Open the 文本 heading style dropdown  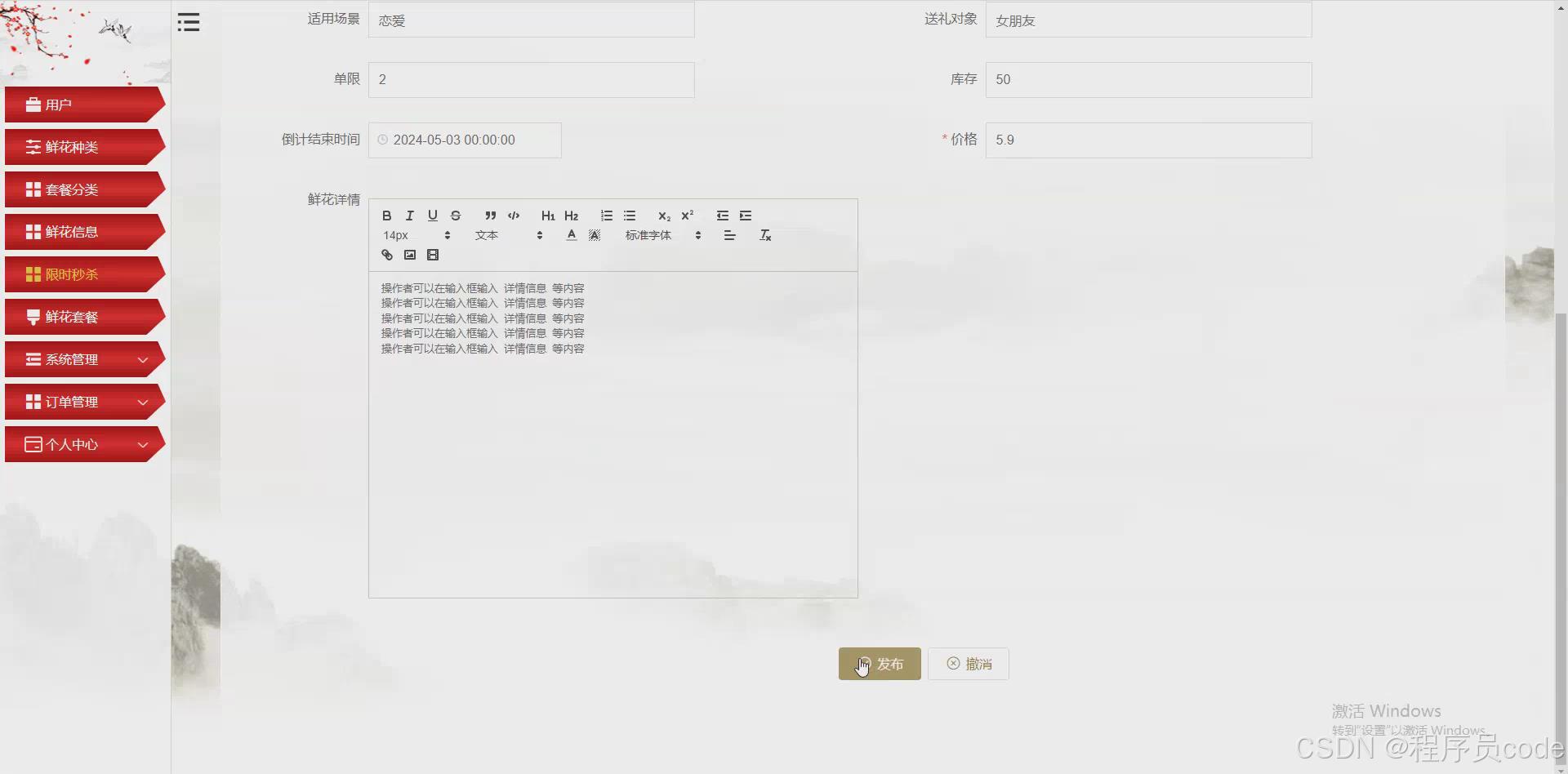point(509,235)
